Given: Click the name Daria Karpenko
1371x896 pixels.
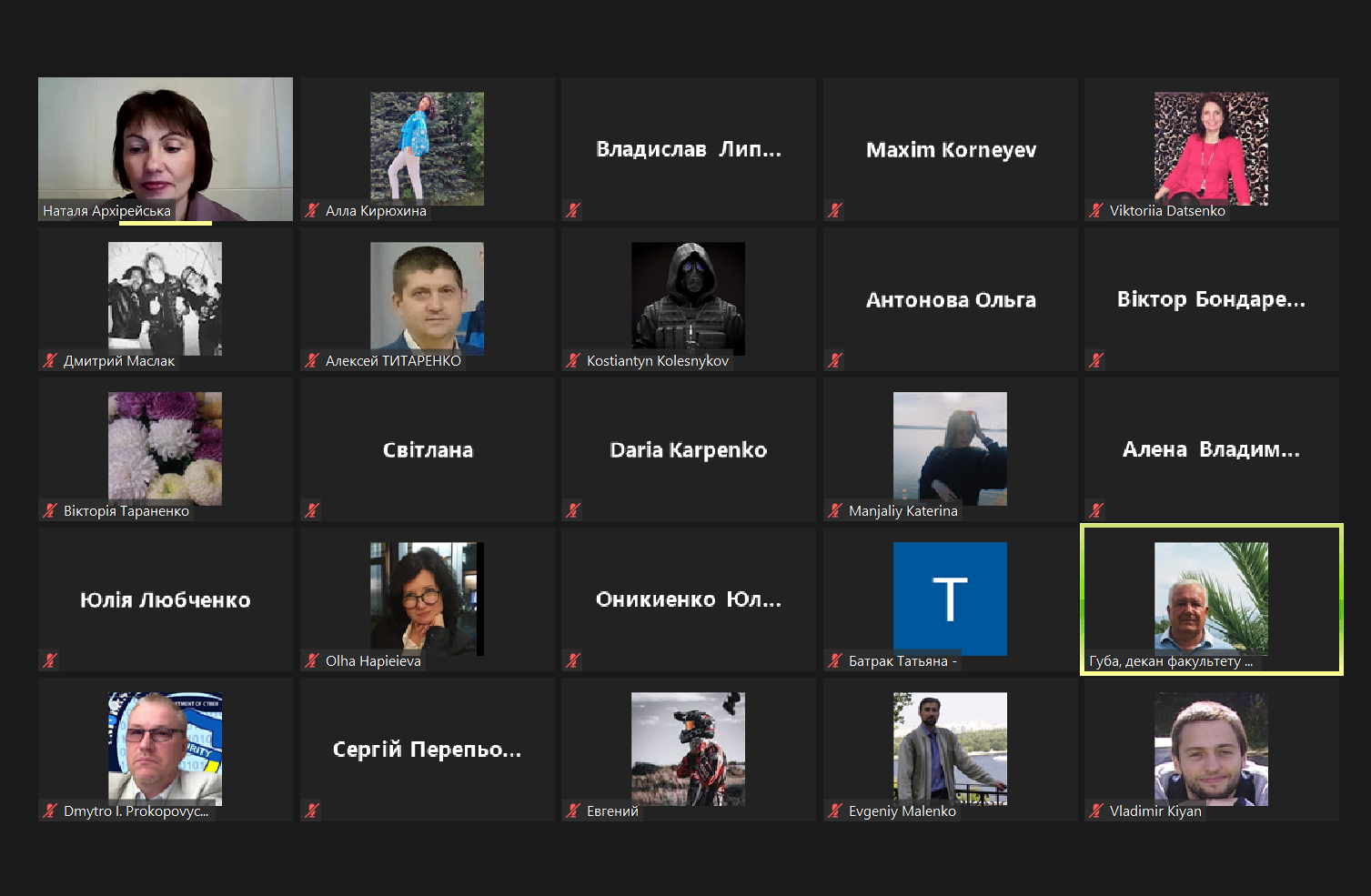Looking at the screenshot, I should (x=689, y=450).
